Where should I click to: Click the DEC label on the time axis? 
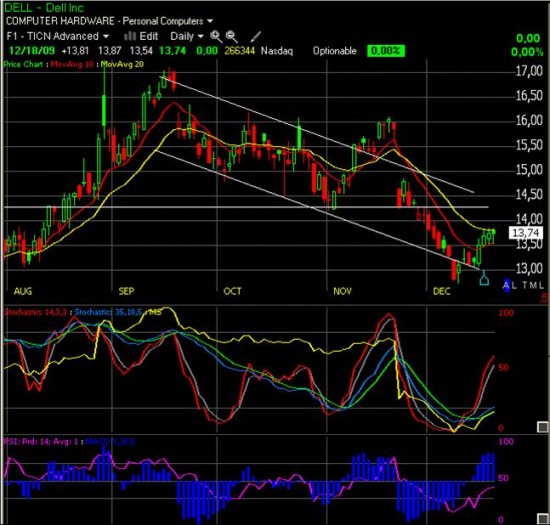[442, 291]
